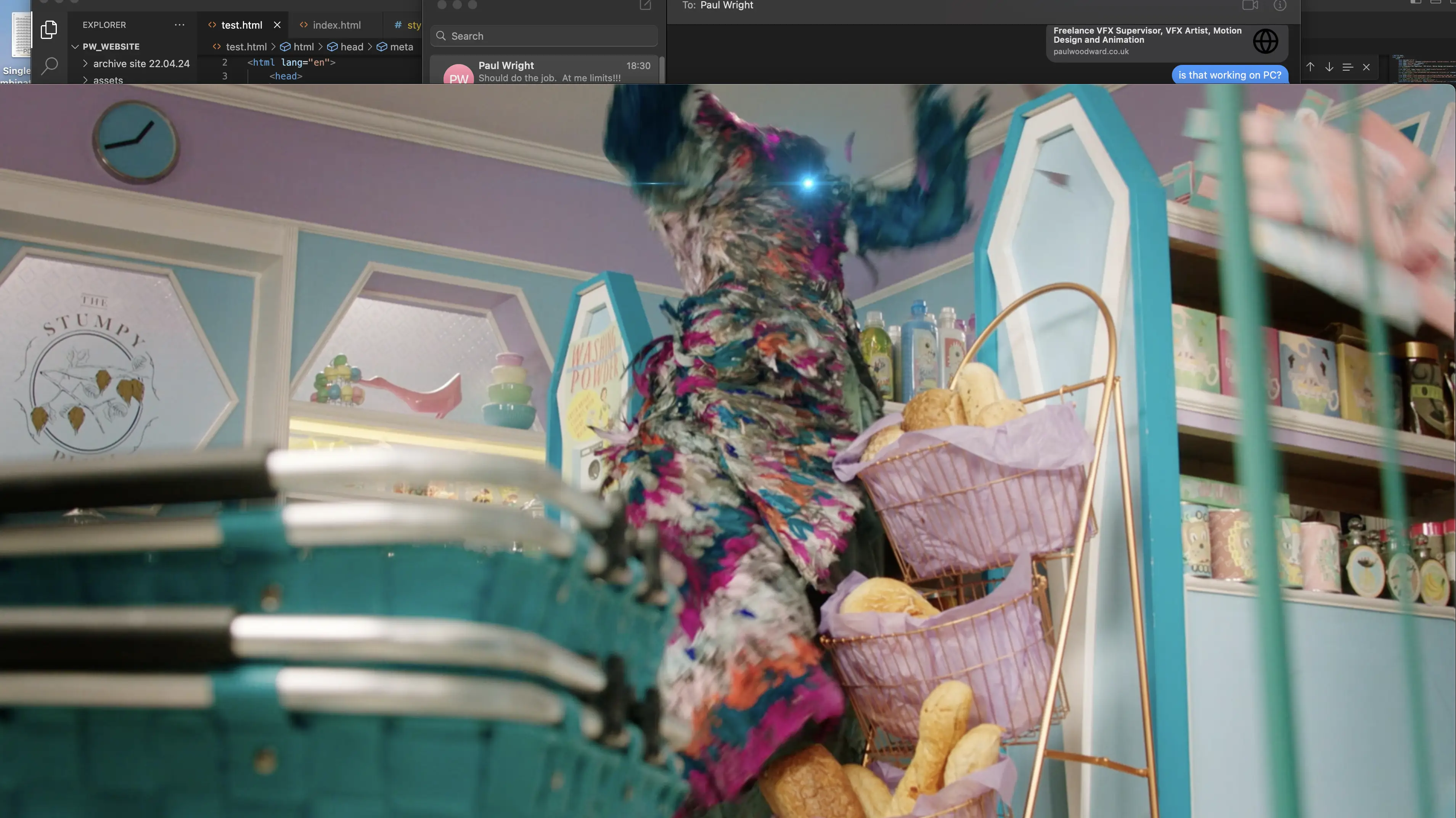The width and height of the screenshot is (1456, 818).
Task: Go to next find match arrow
Action: pyautogui.click(x=1329, y=67)
